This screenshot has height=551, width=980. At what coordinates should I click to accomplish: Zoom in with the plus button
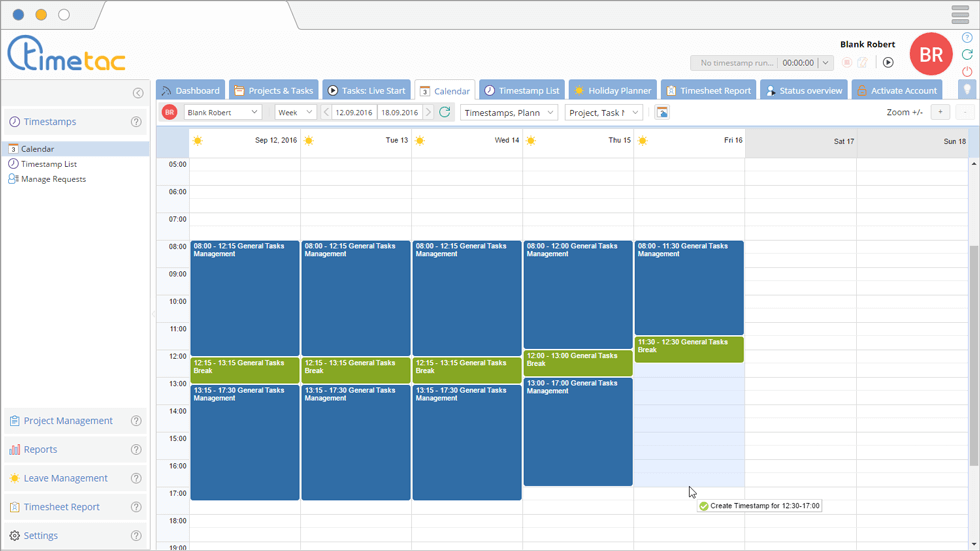(x=940, y=112)
